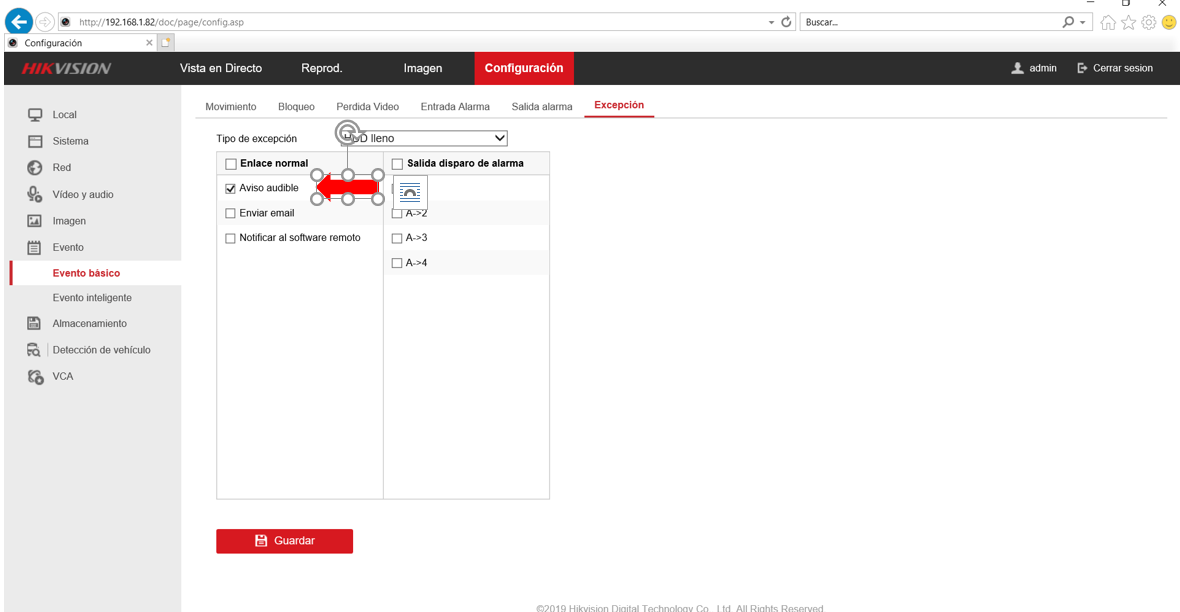The height and width of the screenshot is (612, 1180).
Task: Open the VCA sidebar icon
Action: (x=35, y=376)
